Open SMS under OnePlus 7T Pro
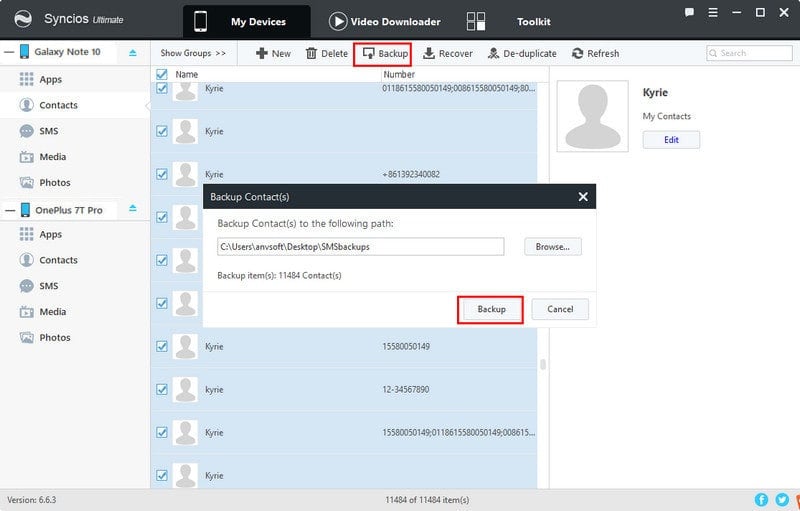Screen dimensions: 800x511 (74, 286)
